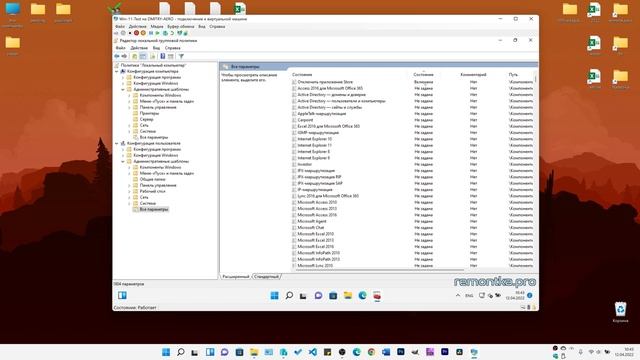Expand Рабочий стол folder arrow
The image size is (640, 360).
coord(129,191)
